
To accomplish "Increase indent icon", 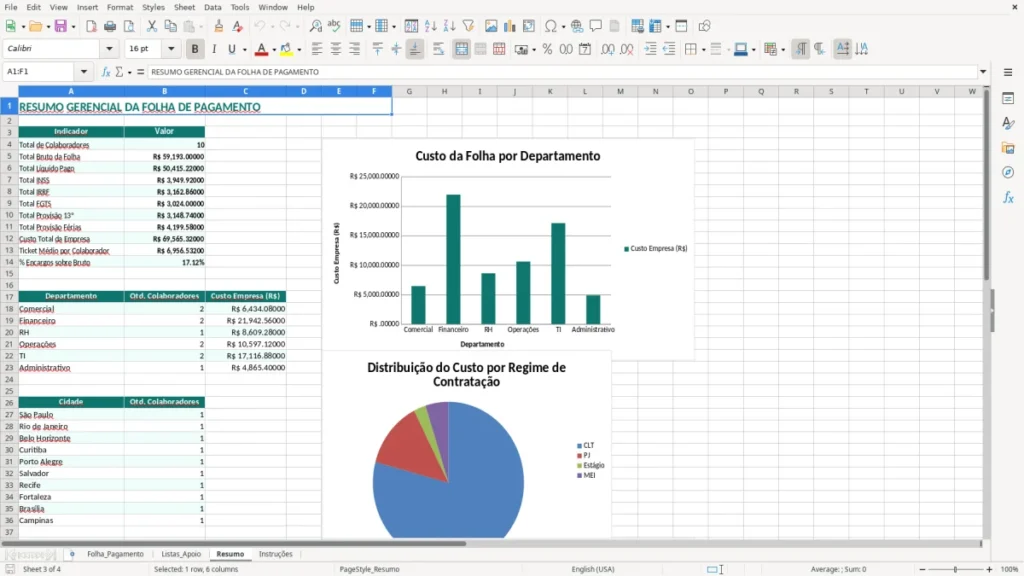I will (x=650, y=49).
